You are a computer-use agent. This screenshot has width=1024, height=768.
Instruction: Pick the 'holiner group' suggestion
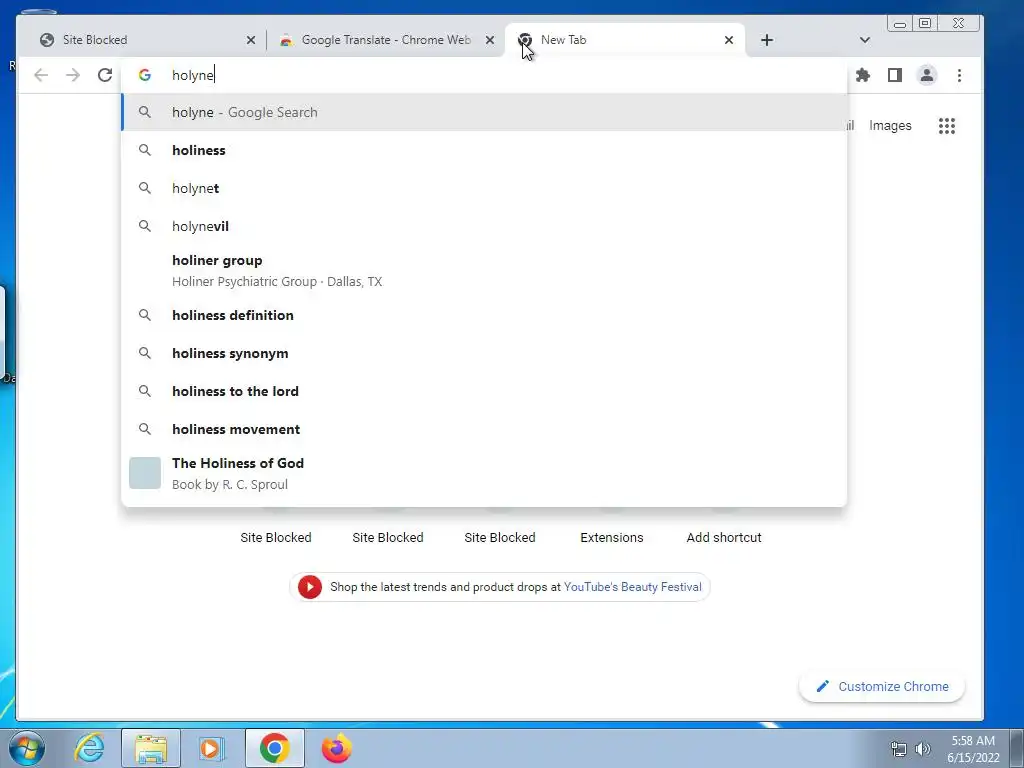[x=484, y=270]
